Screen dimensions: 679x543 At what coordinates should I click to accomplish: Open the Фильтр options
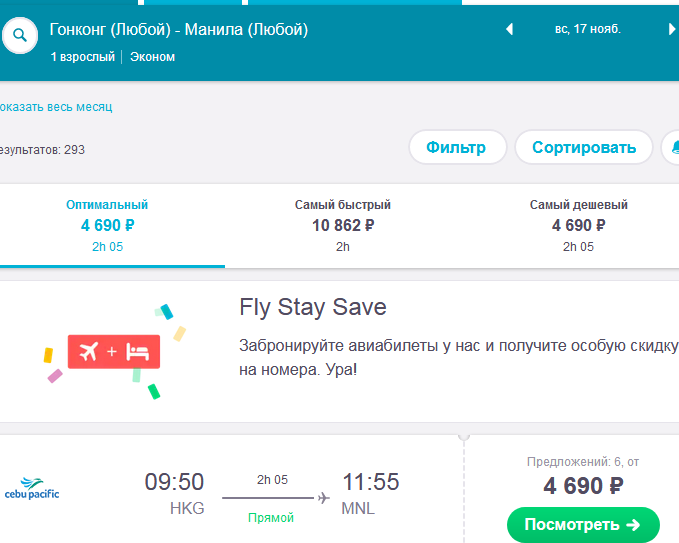pyautogui.click(x=457, y=147)
